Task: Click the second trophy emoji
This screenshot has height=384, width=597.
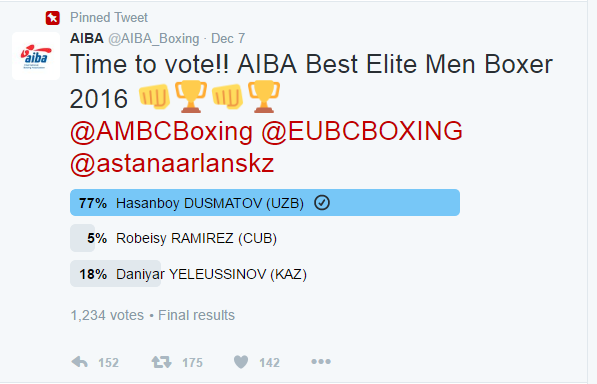Action: (264, 97)
